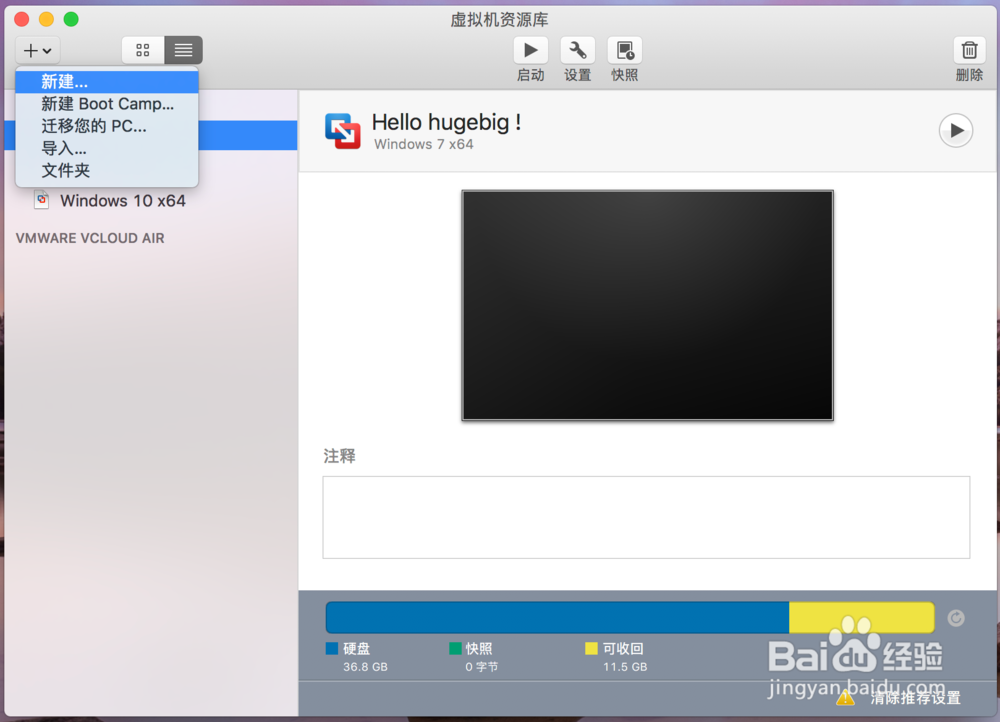The image size is (1000, 722).
Task: Click the Windows 10 x64 file icon
Action: (42, 200)
